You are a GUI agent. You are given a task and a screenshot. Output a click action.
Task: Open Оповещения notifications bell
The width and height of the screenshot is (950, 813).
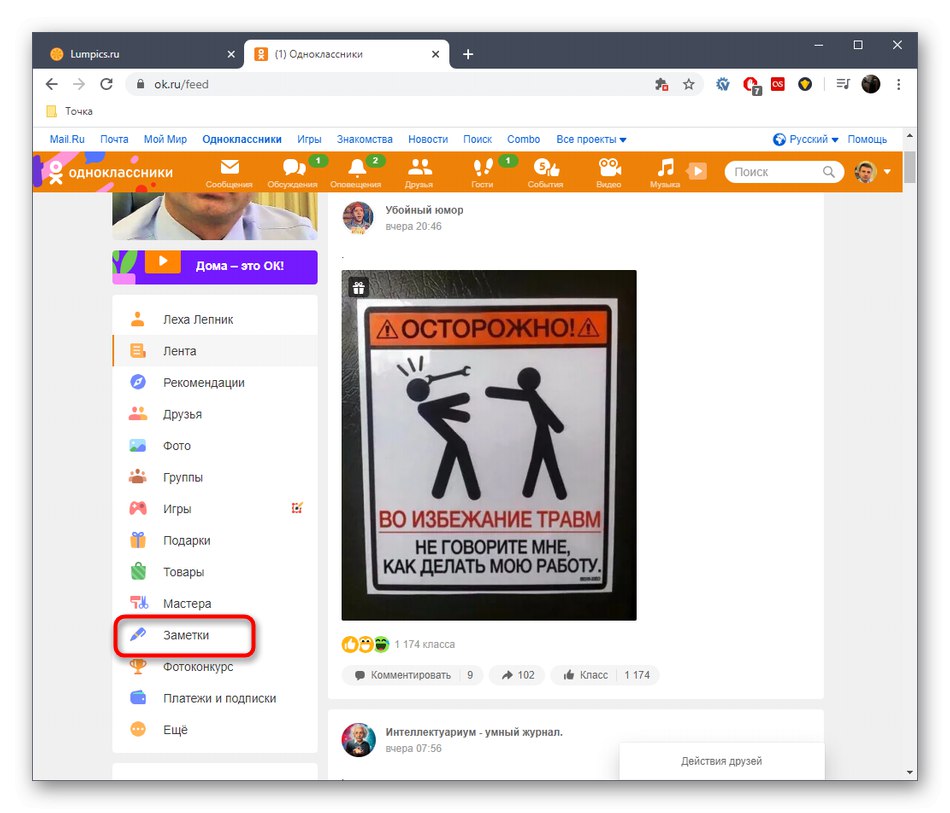coord(356,173)
